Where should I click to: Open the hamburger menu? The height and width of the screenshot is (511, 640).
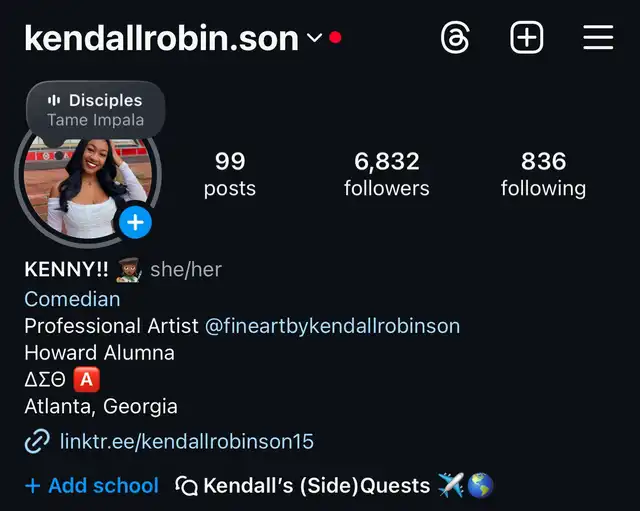[598, 38]
